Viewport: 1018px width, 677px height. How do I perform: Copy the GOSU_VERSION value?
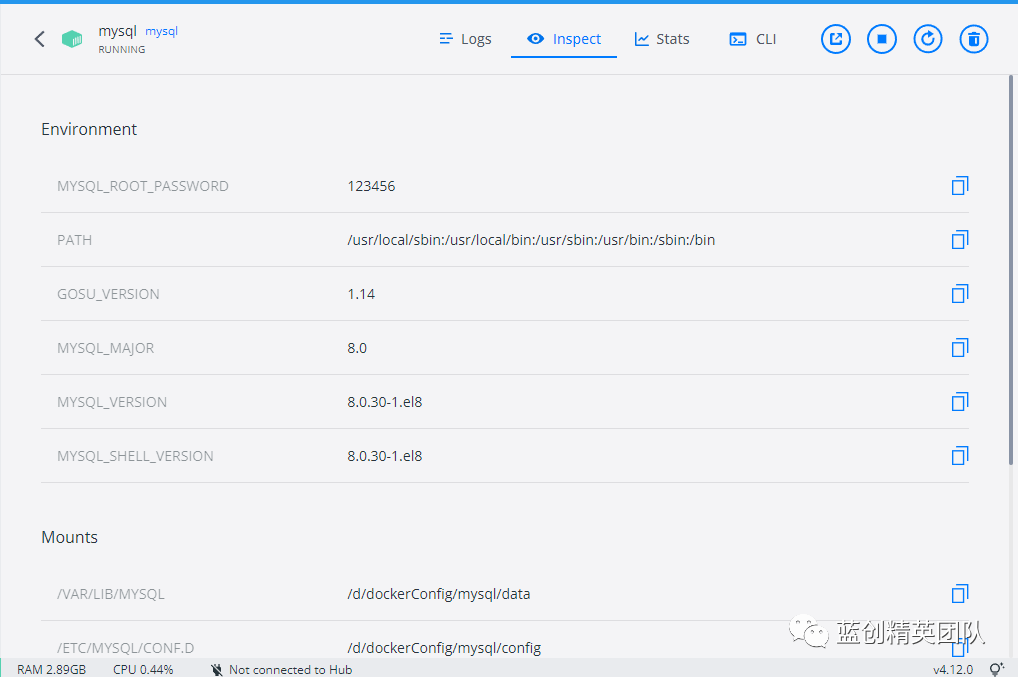(x=960, y=293)
